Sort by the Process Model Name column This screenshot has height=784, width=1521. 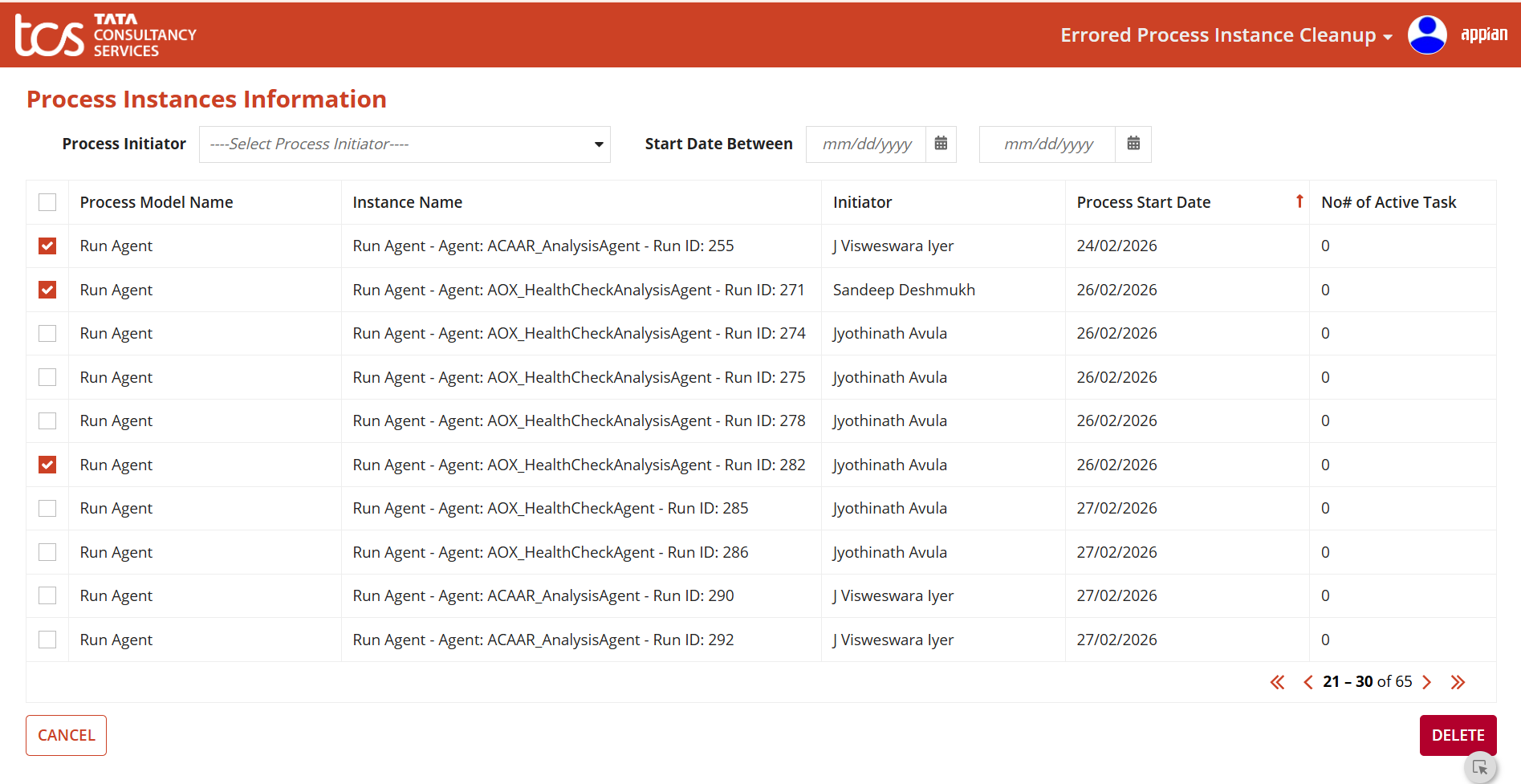point(157,202)
